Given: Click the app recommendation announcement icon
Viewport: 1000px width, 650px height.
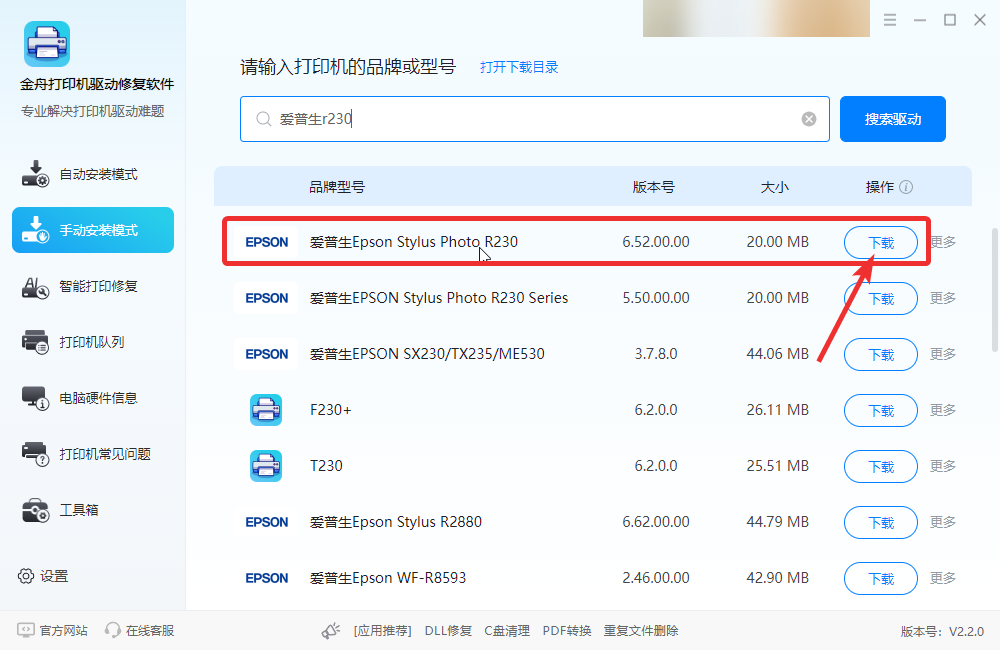Looking at the screenshot, I should tap(330, 631).
